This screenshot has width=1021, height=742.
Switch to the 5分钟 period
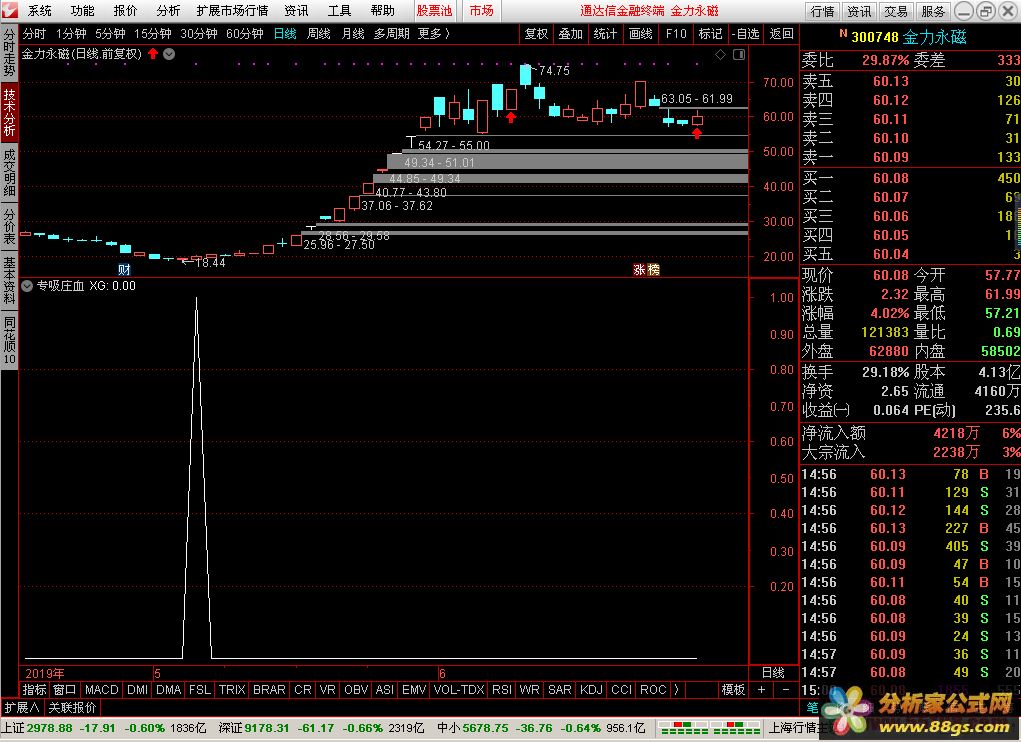110,33
